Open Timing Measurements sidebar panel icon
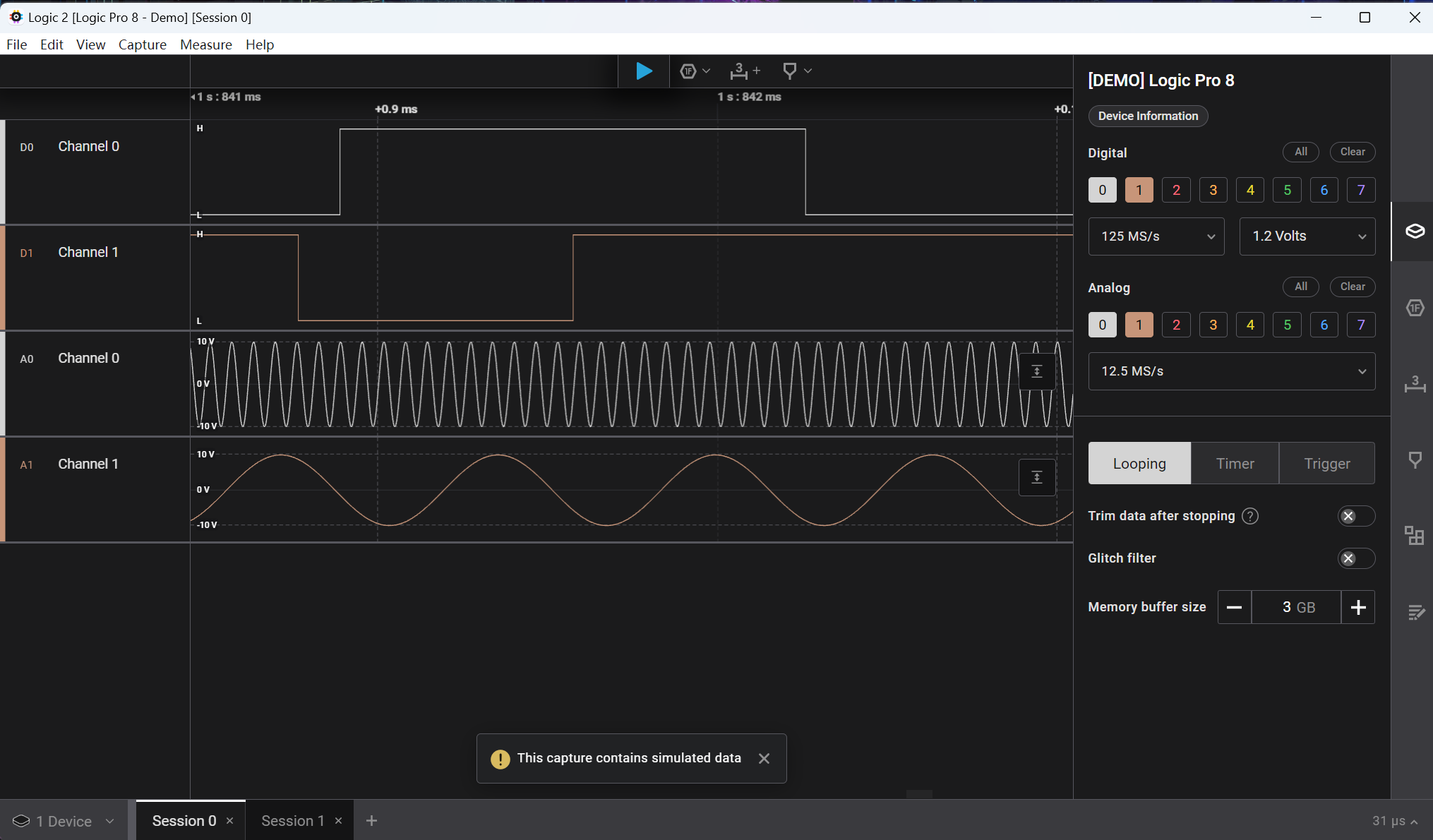Viewport: 1433px width, 840px height. point(1415,384)
